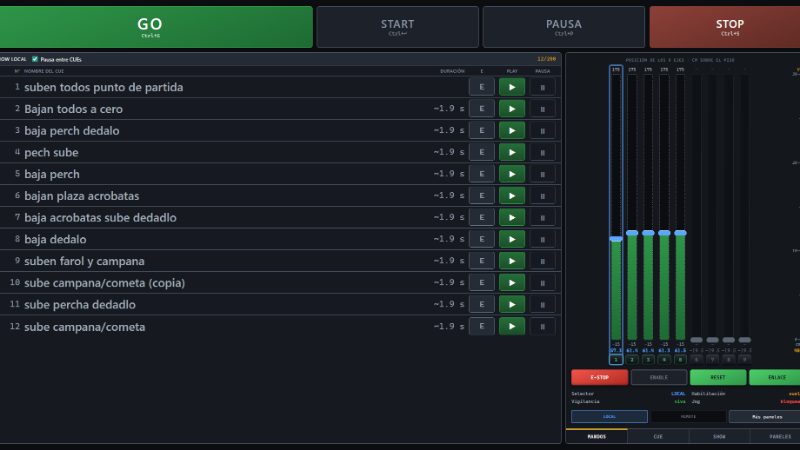Switch control mode to LOCAL
This screenshot has height=450, width=800.
[x=609, y=416]
